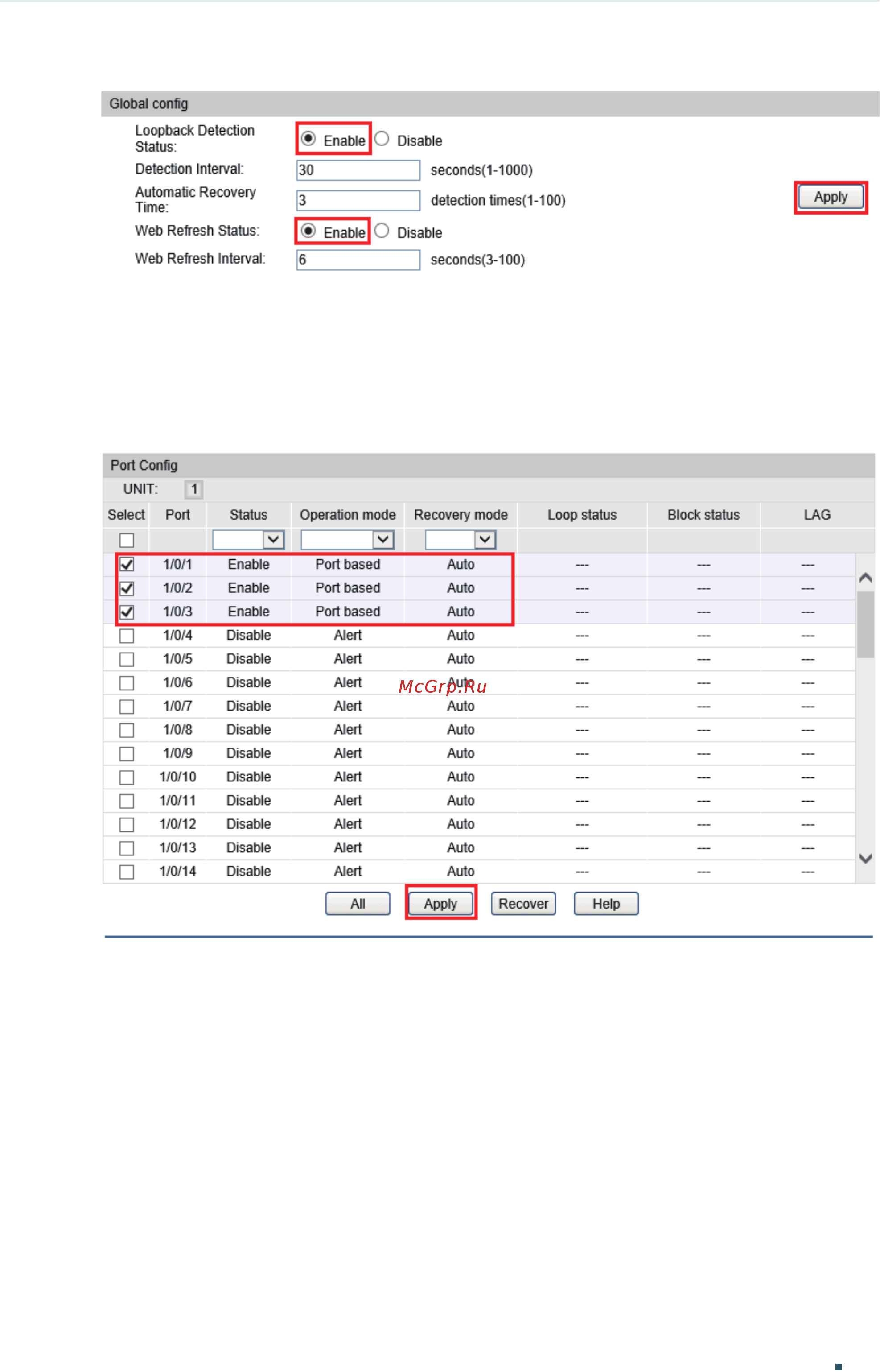Check the checkbox for port 1/0/5

pos(127,659)
